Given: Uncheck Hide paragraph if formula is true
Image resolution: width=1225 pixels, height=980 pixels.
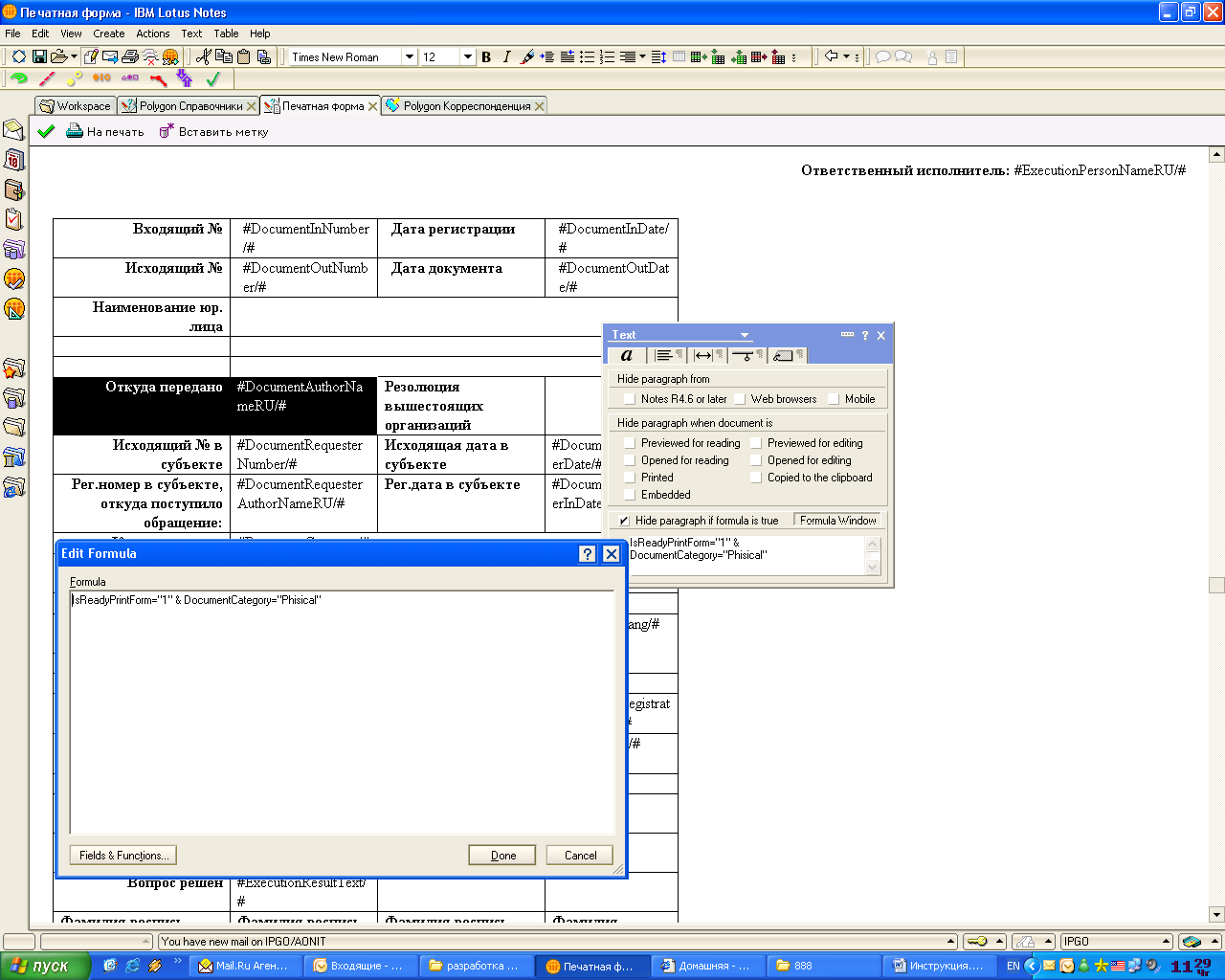Looking at the screenshot, I should 624,521.
